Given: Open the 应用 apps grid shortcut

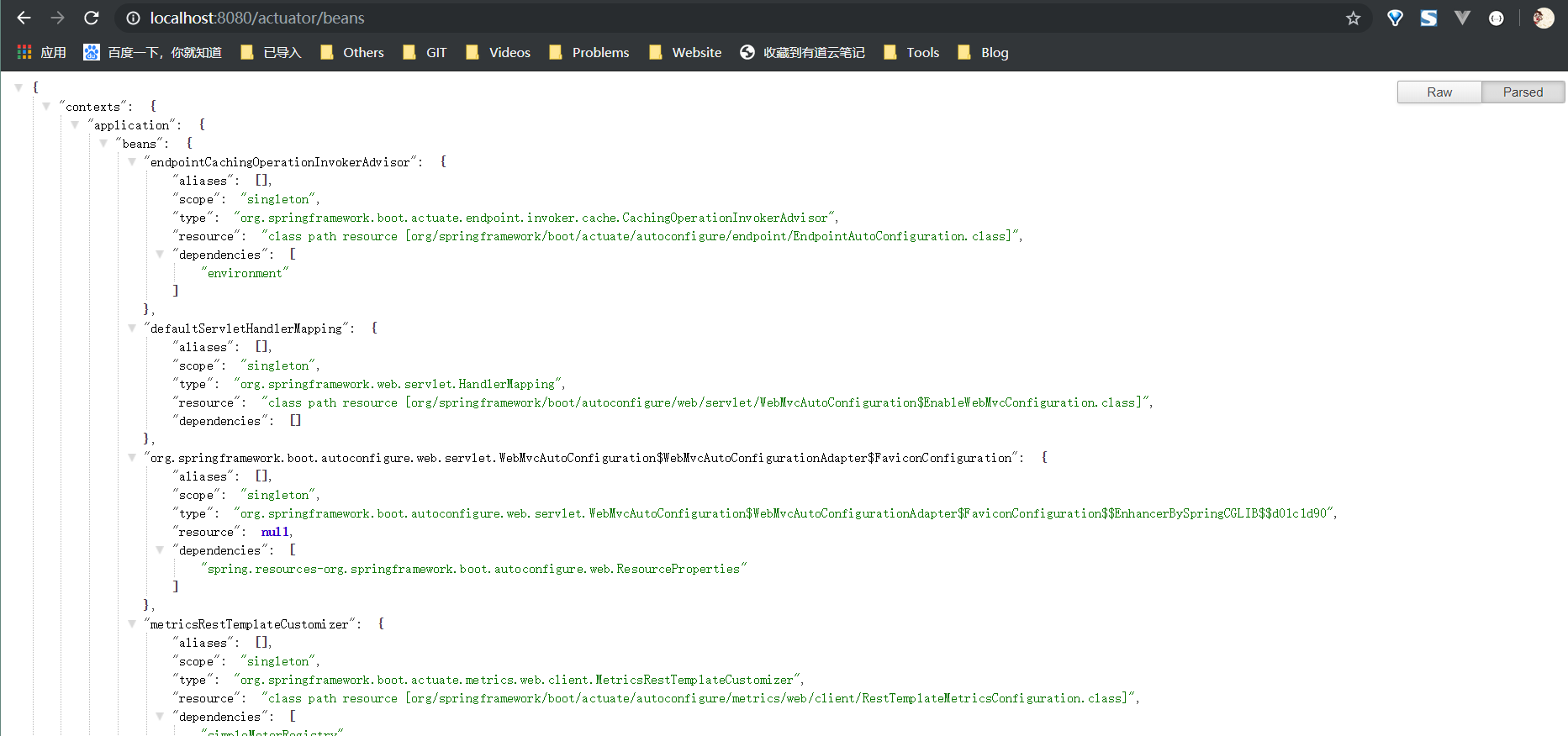Looking at the screenshot, I should click(41, 52).
